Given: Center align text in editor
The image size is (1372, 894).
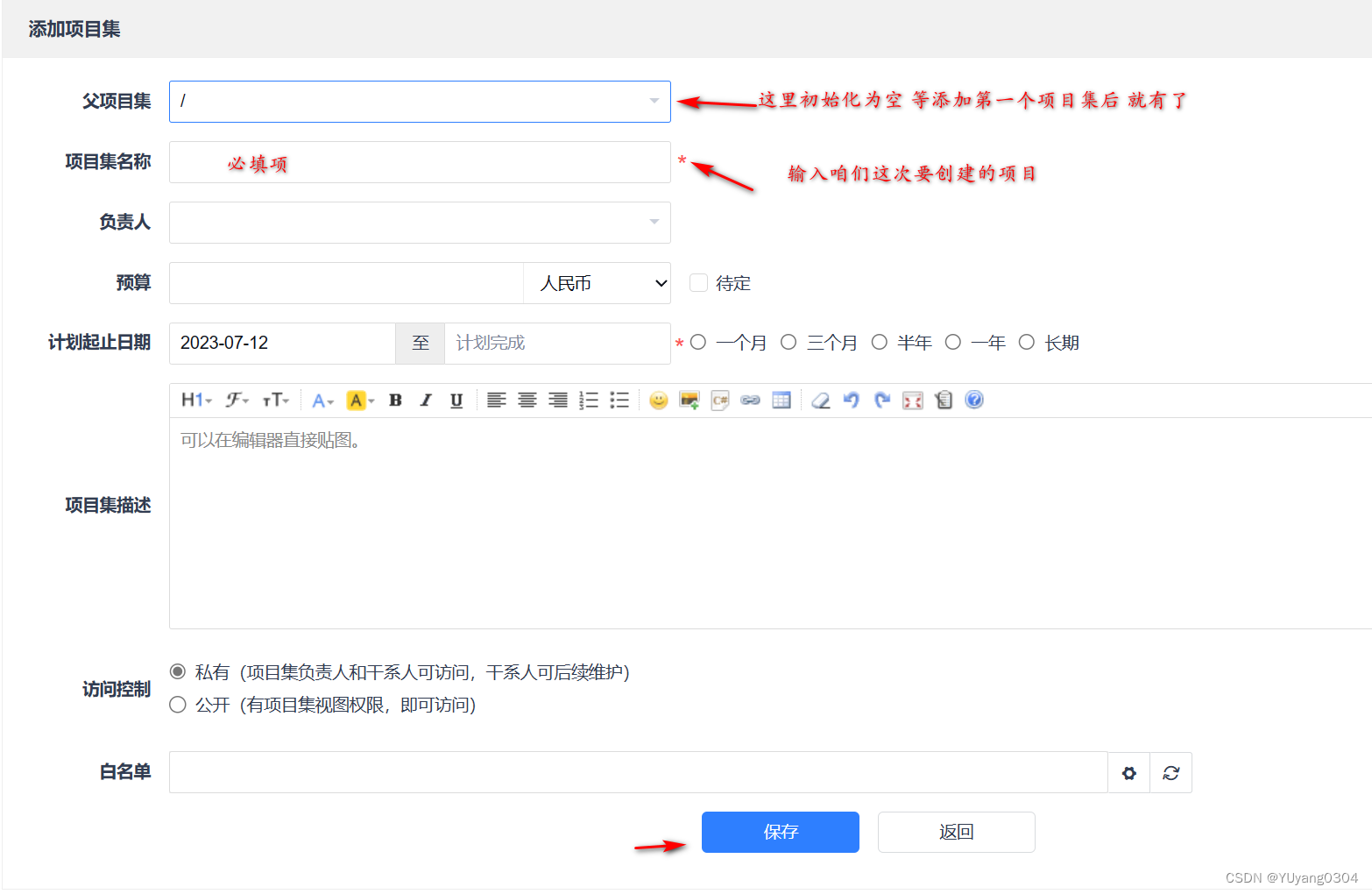Looking at the screenshot, I should (x=527, y=401).
